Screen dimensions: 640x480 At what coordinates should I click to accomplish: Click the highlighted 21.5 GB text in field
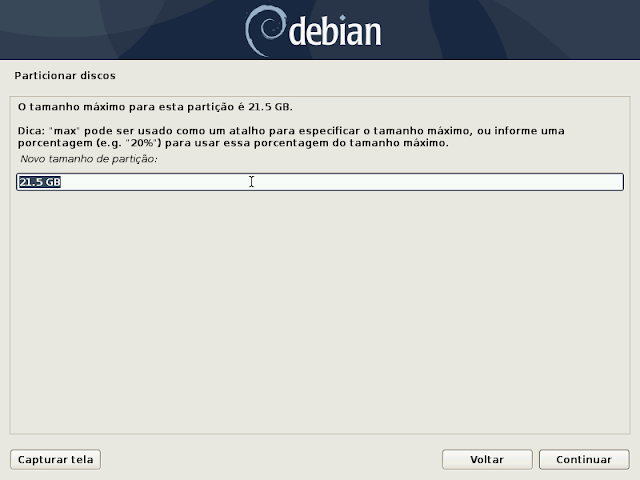pyautogui.click(x=40, y=182)
